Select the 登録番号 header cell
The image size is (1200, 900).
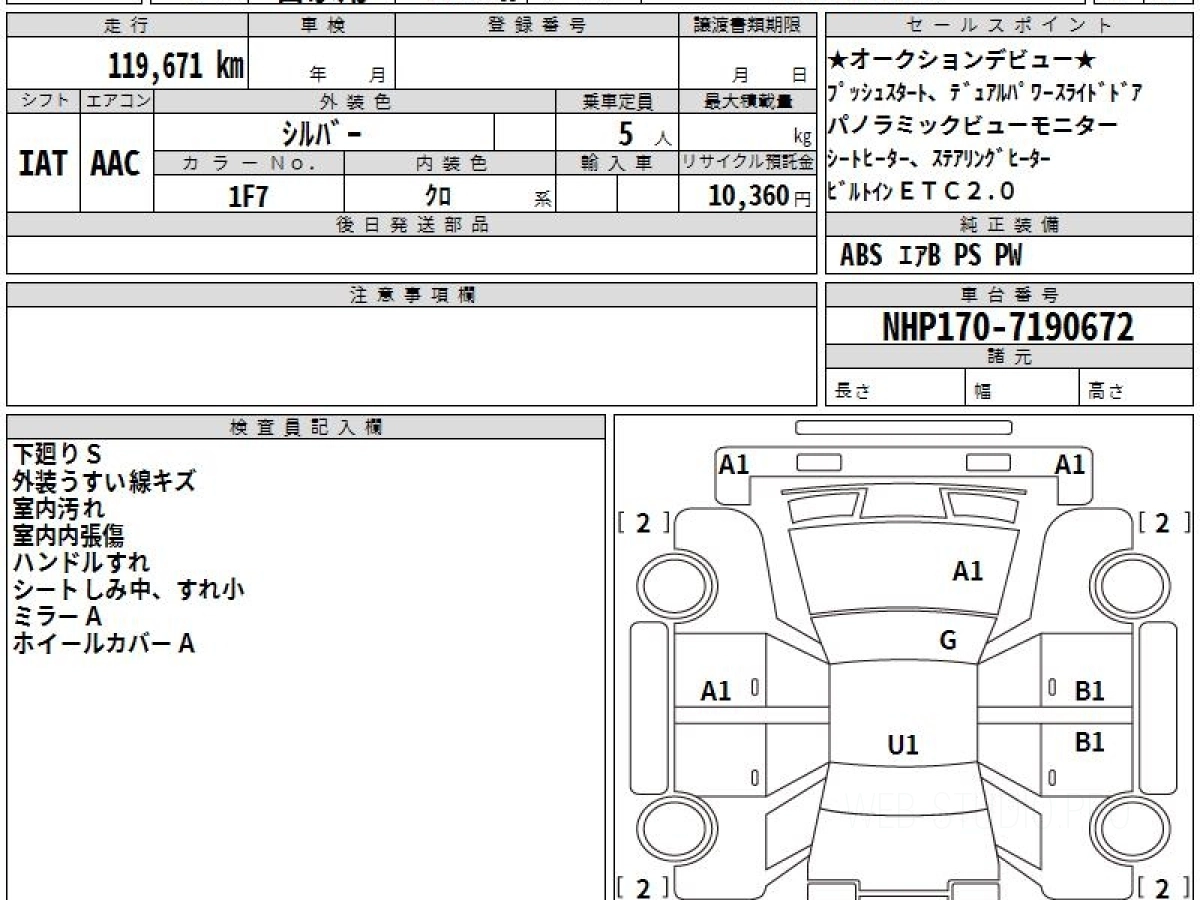click(537, 26)
